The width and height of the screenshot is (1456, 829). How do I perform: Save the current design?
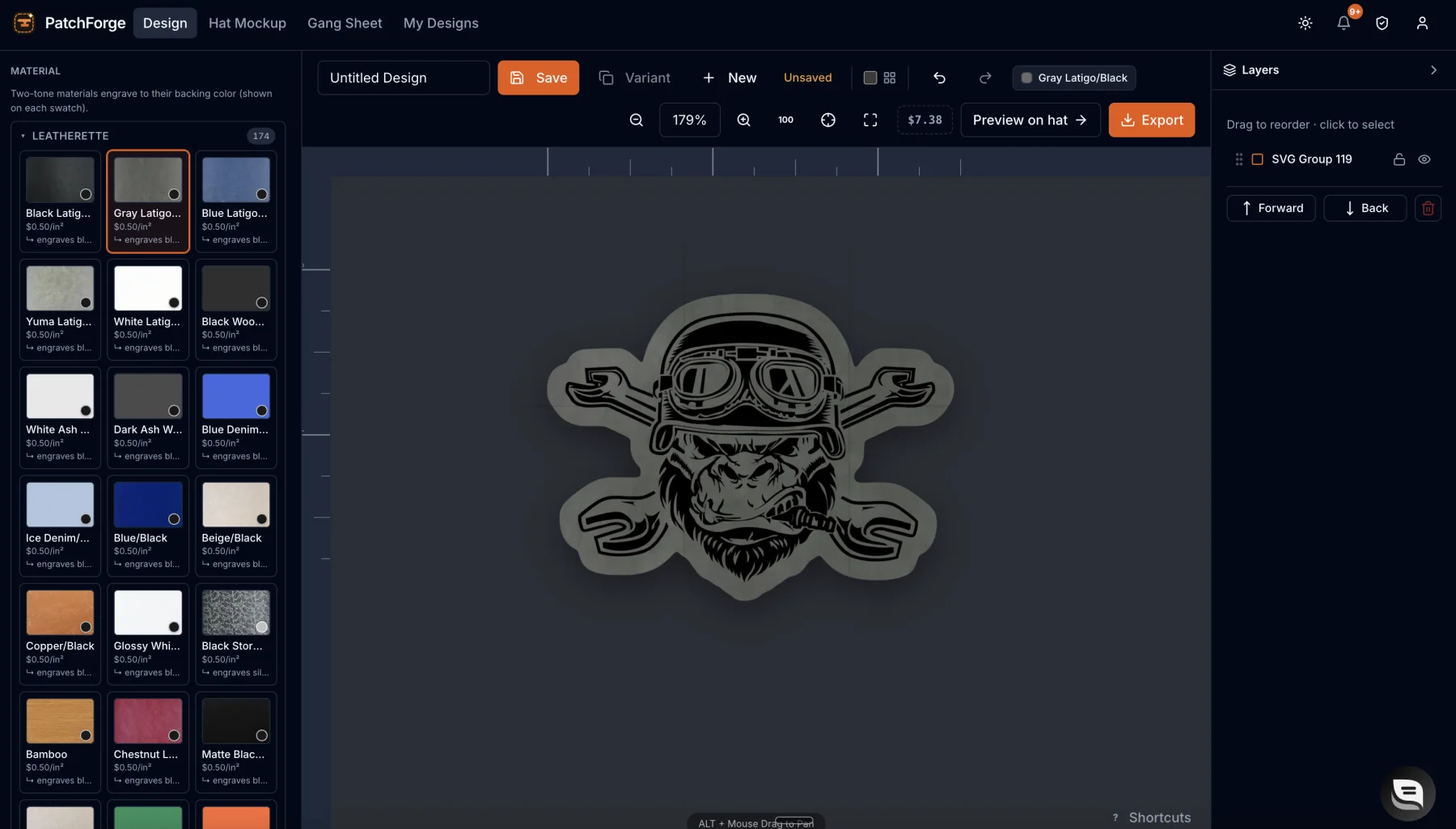point(539,78)
